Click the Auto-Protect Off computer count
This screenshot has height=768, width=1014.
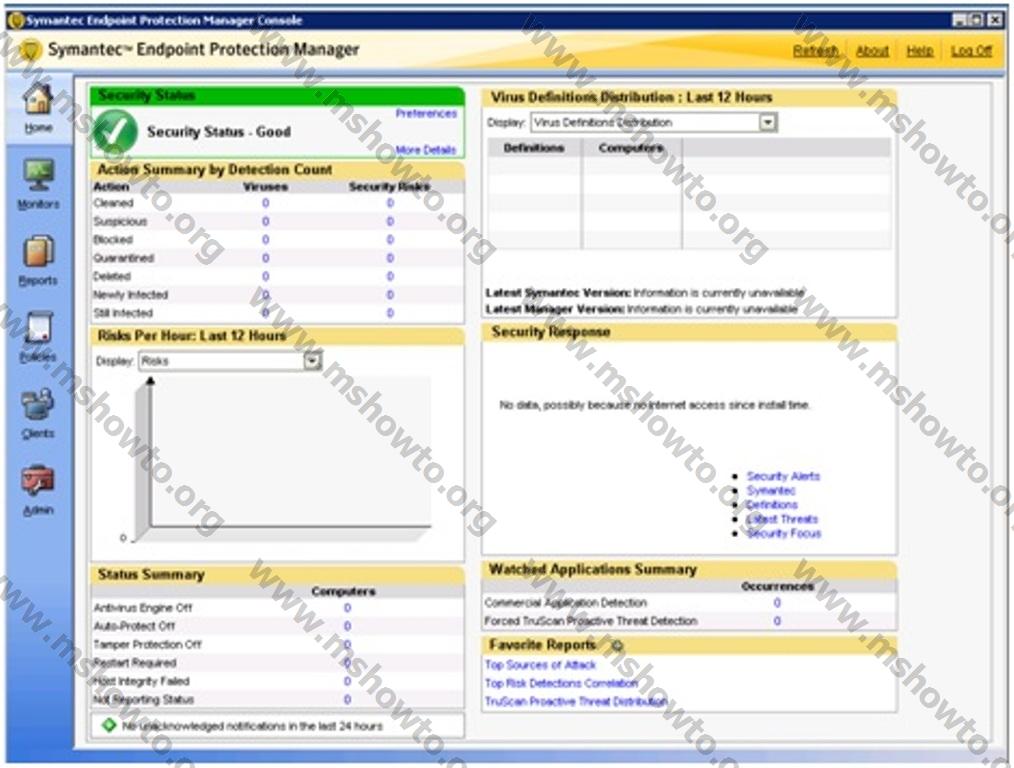(347, 626)
